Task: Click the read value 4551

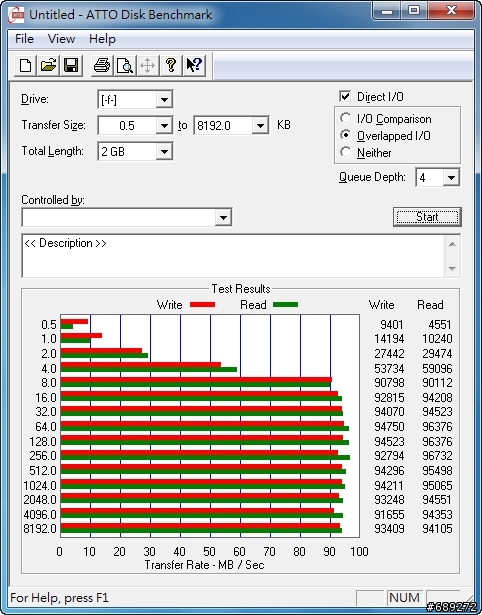Action: click(440, 325)
